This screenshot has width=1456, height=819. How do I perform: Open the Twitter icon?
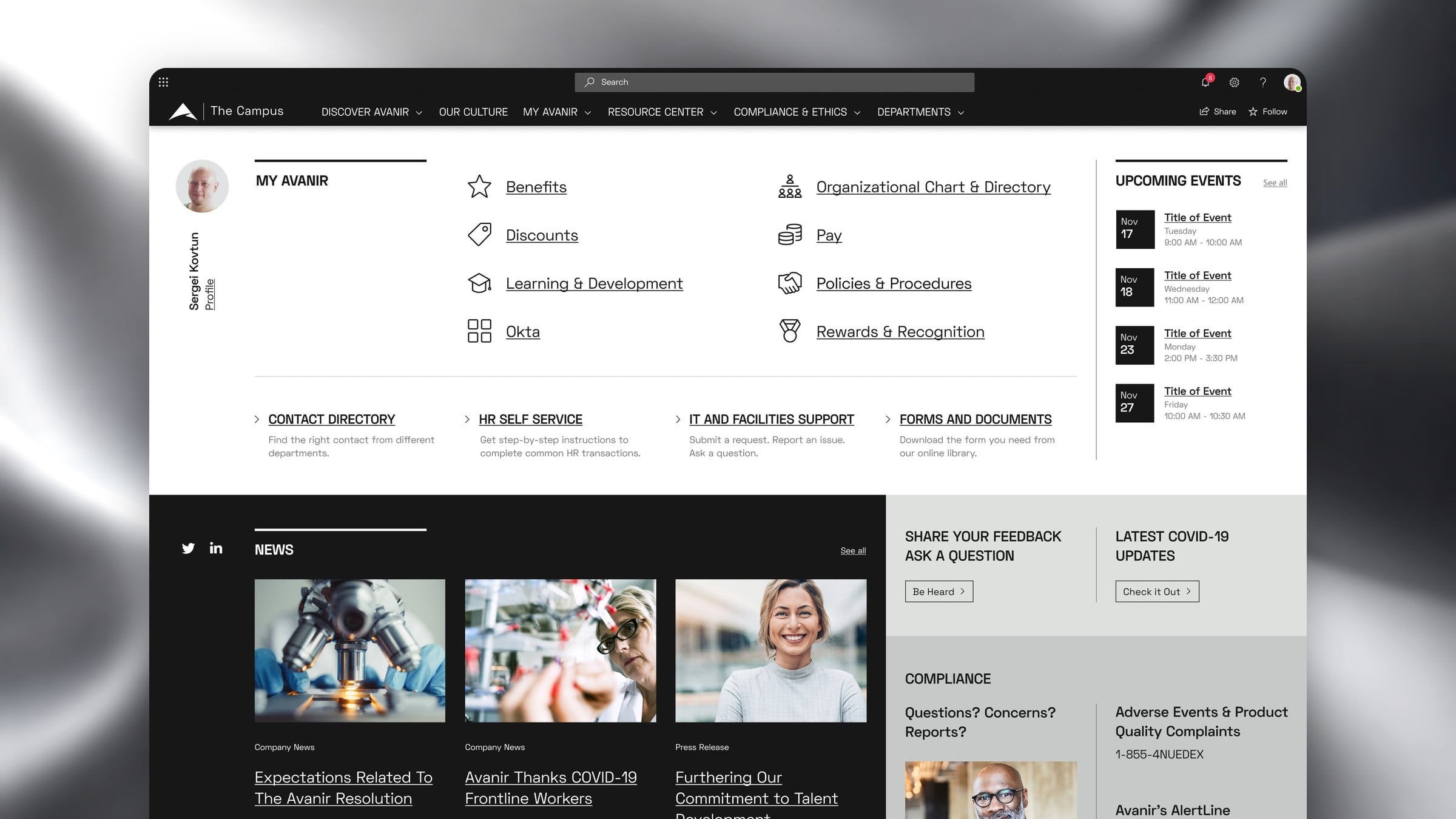188,548
